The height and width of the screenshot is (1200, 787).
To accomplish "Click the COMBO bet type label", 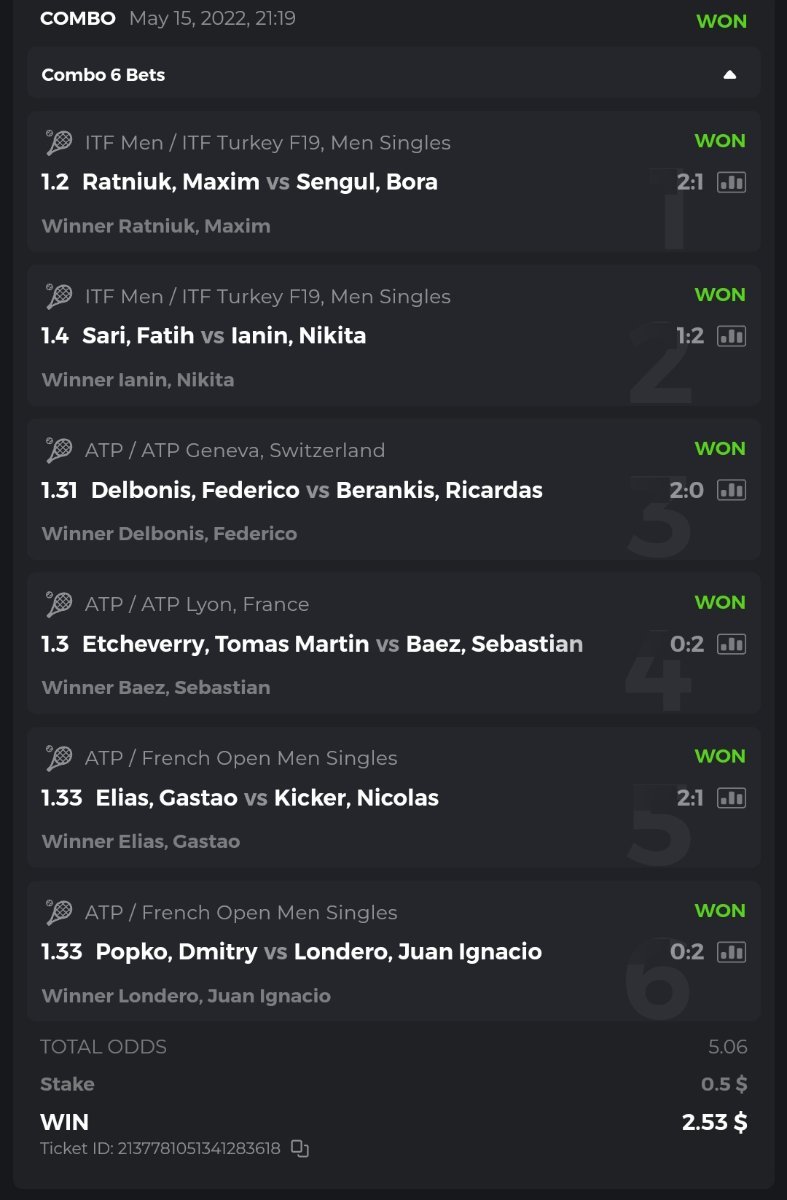I will tap(78, 18).
